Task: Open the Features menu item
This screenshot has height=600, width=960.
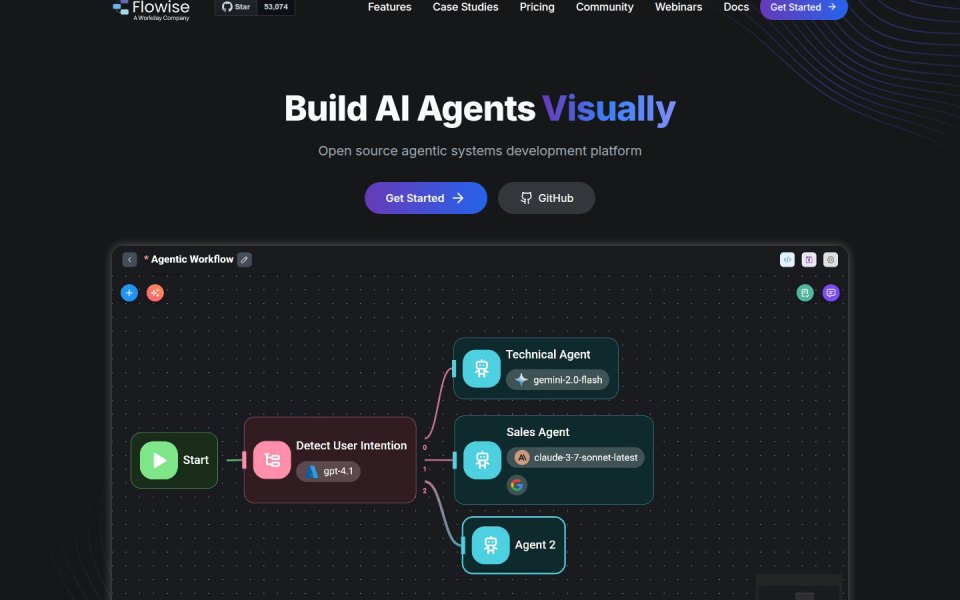Action: 389,7
